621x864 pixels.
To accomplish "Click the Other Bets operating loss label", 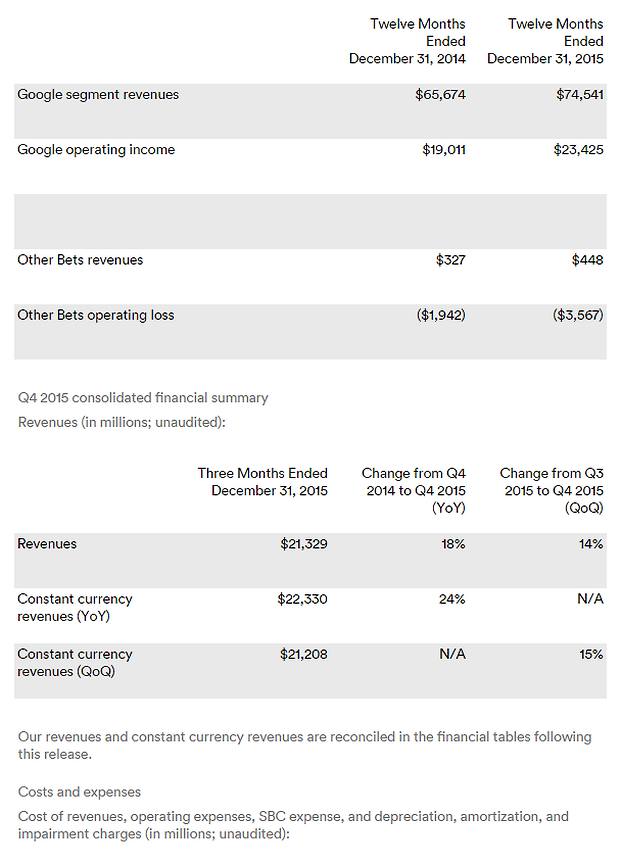I will [x=96, y=315].
